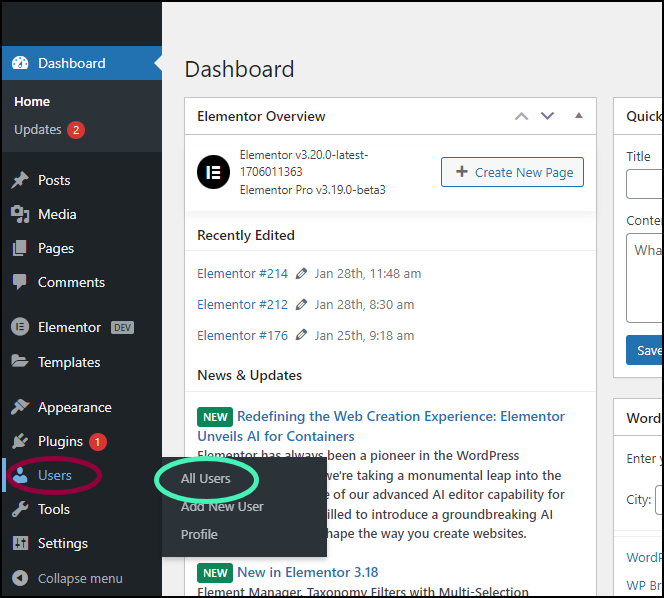
Task: Click the Quick Draft Title input field
Action: click(645, 184)
